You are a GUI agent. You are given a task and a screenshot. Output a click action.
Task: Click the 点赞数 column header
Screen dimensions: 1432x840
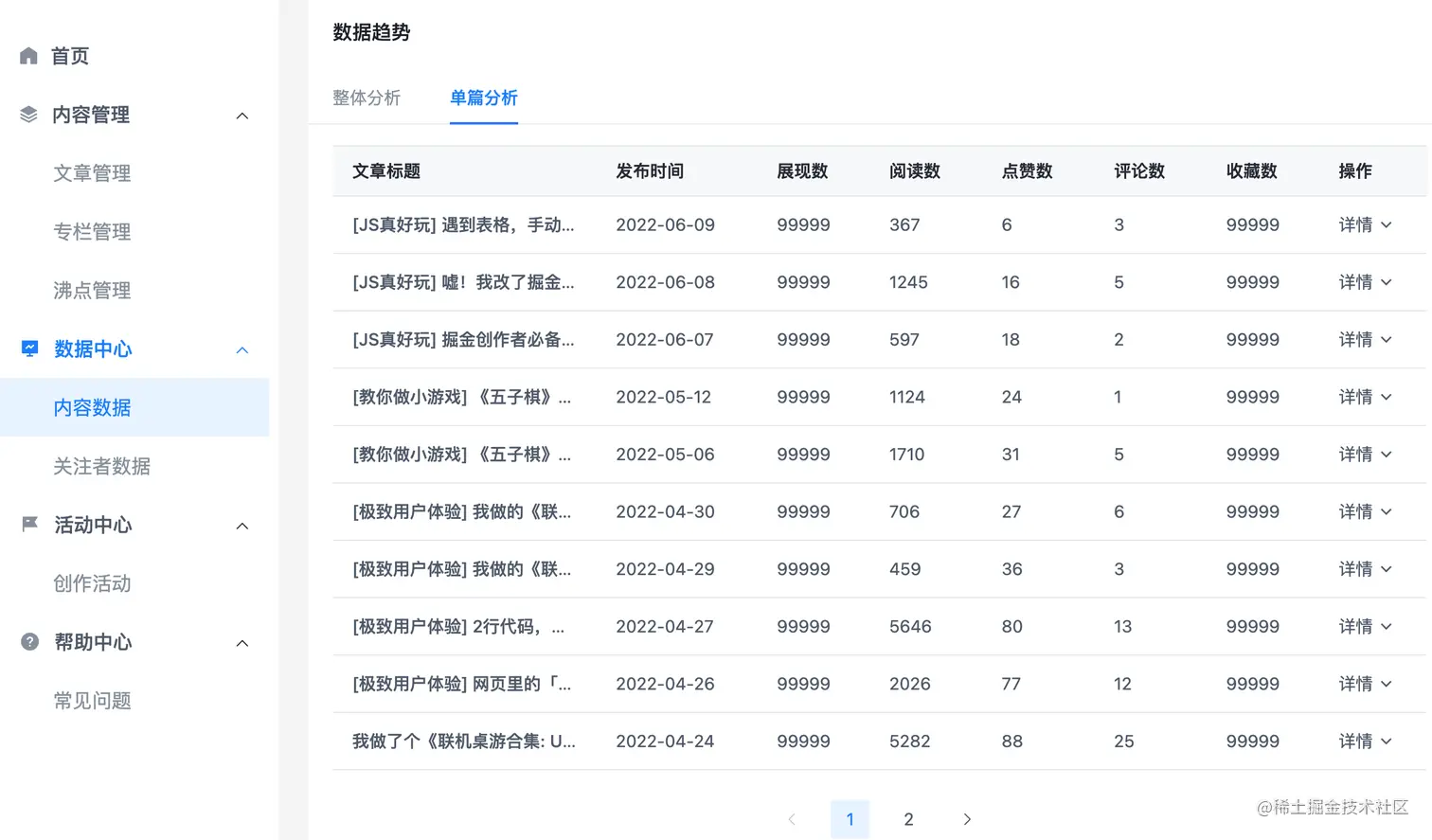[x=1028, y=171]
